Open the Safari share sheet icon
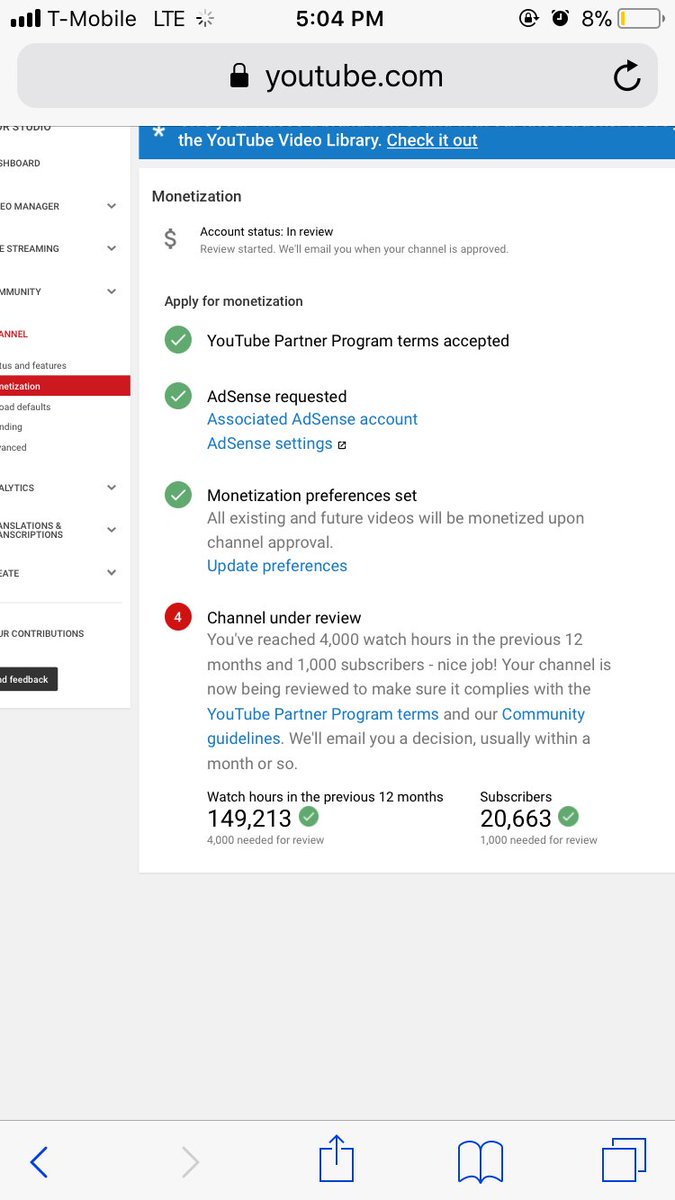The height and width of the screenshot is (1200, 675). 337,1159
